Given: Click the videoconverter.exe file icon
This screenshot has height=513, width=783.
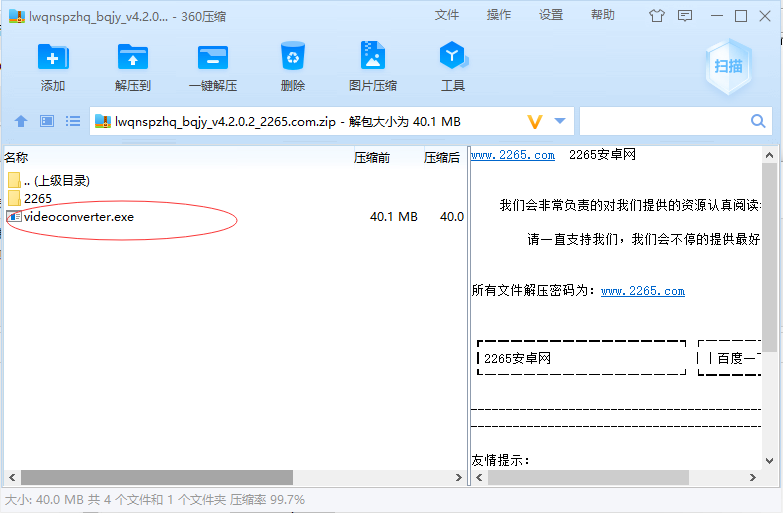Looking at the screenshot, I should 14,217.
